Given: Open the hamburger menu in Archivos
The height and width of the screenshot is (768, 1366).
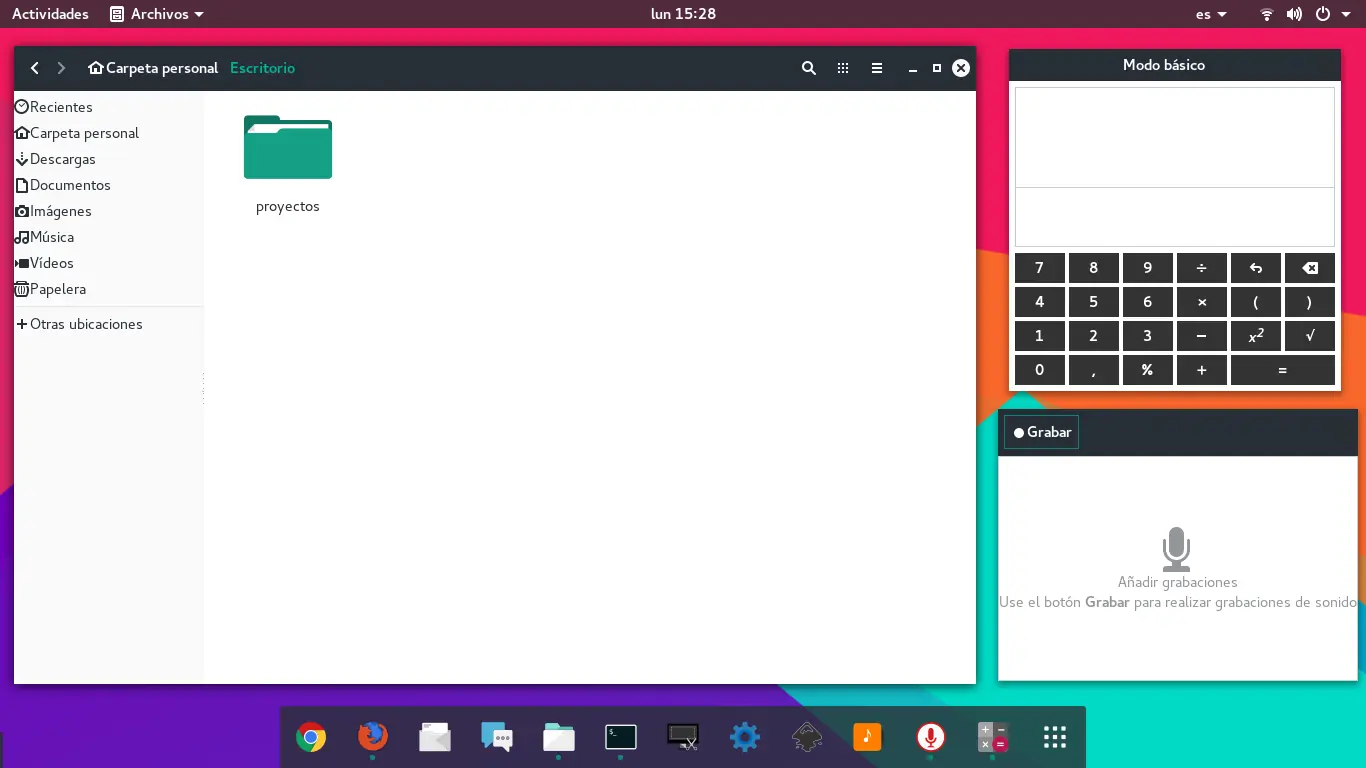Looking at the screenshot, I should click(x=877, y=68).
